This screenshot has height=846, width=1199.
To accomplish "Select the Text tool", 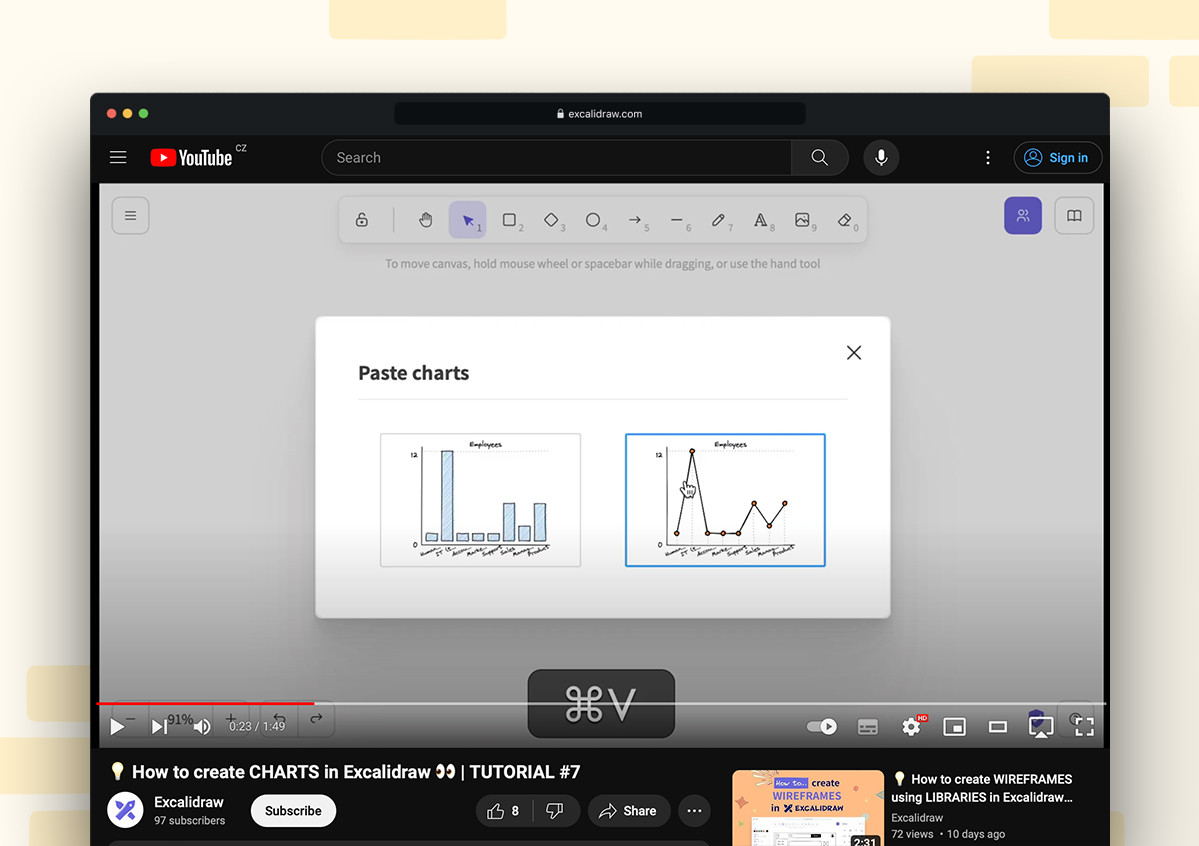I will click(760, 220).
